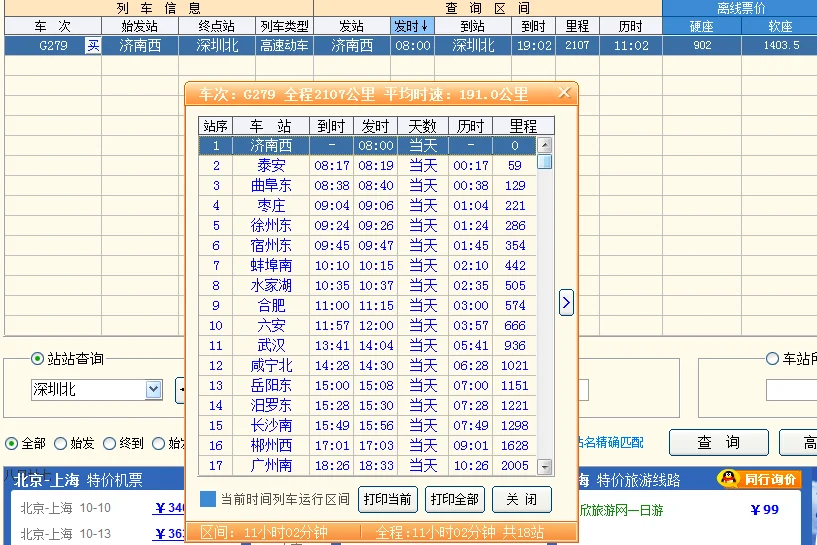Click the 查询 search button

(x=719, y=442)
